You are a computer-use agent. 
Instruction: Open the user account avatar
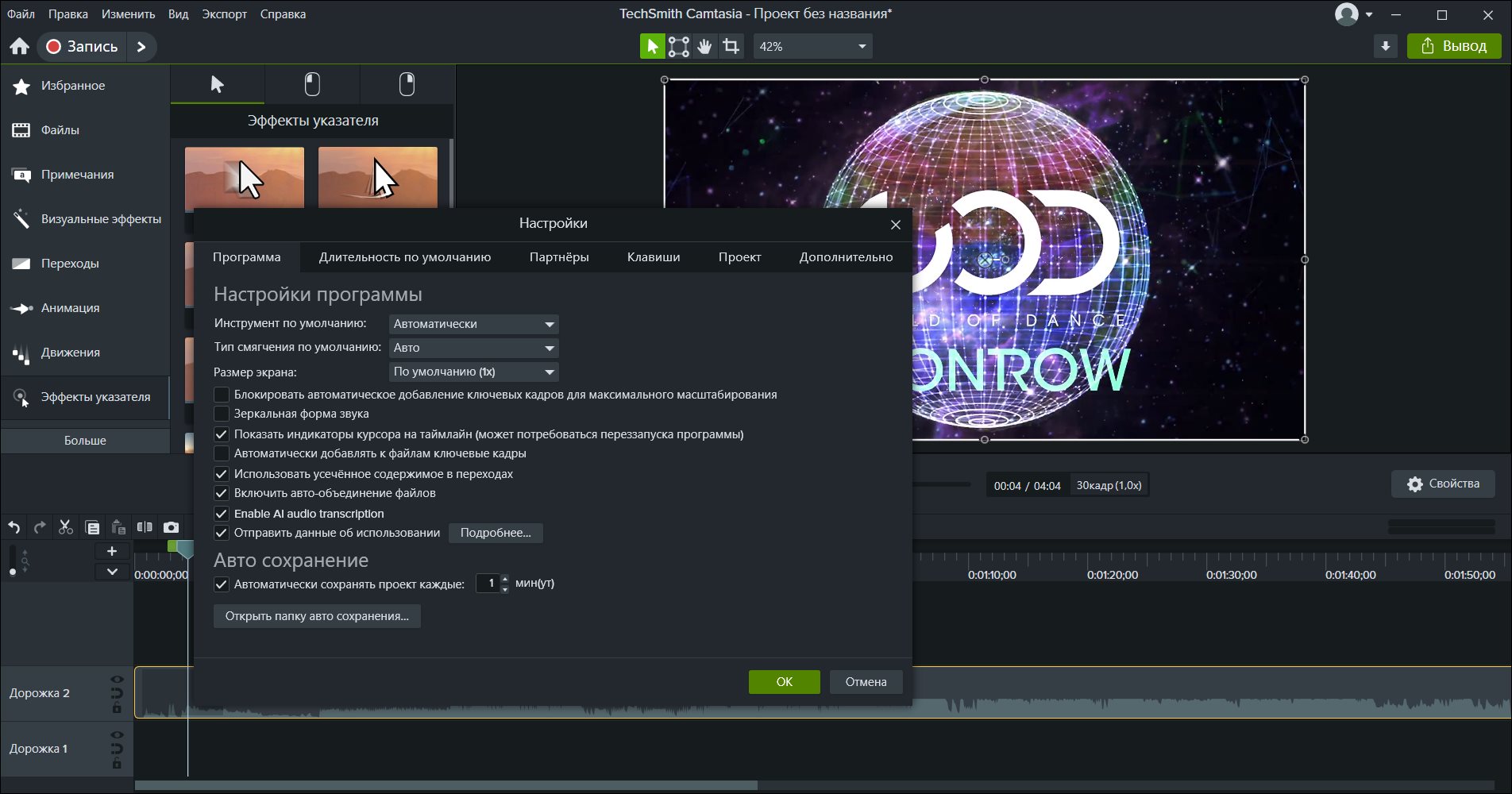[1346, 14]
